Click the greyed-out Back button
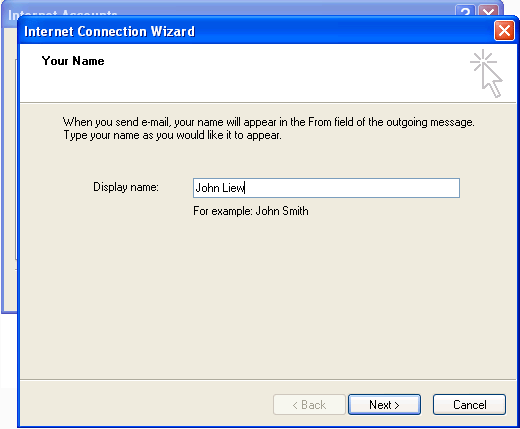Viewport: 520px width, 429px height. click(309, 405)
